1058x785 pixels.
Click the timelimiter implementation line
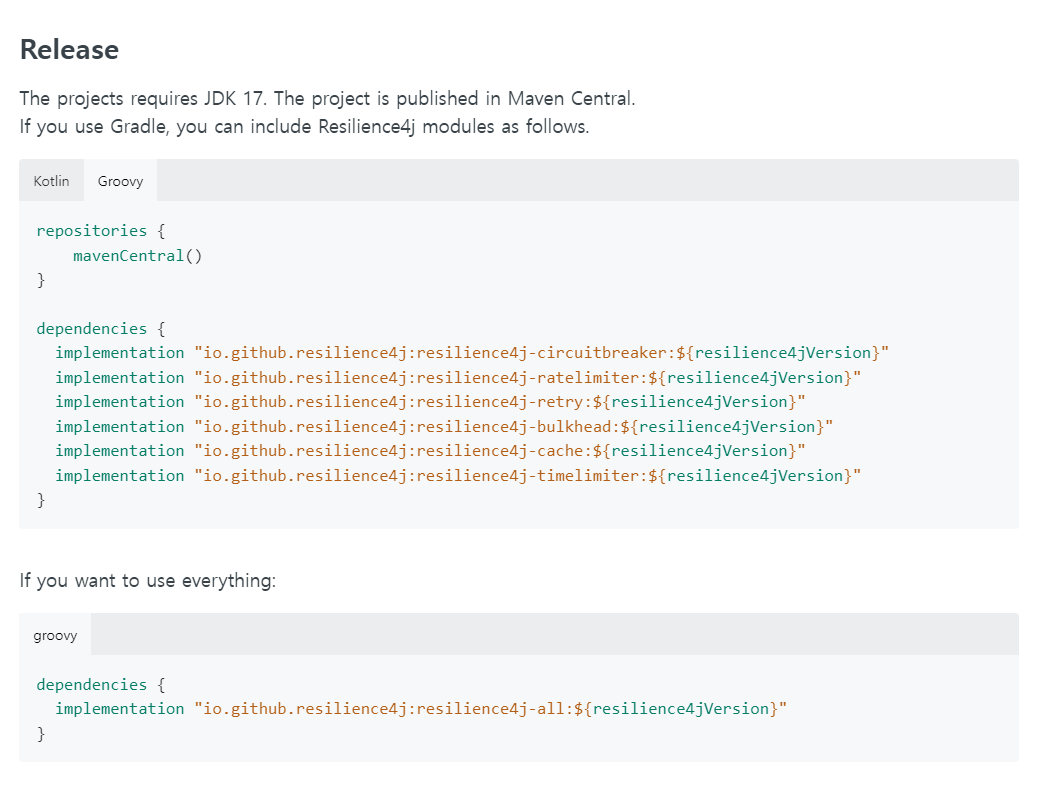click(x=457, y=476)
